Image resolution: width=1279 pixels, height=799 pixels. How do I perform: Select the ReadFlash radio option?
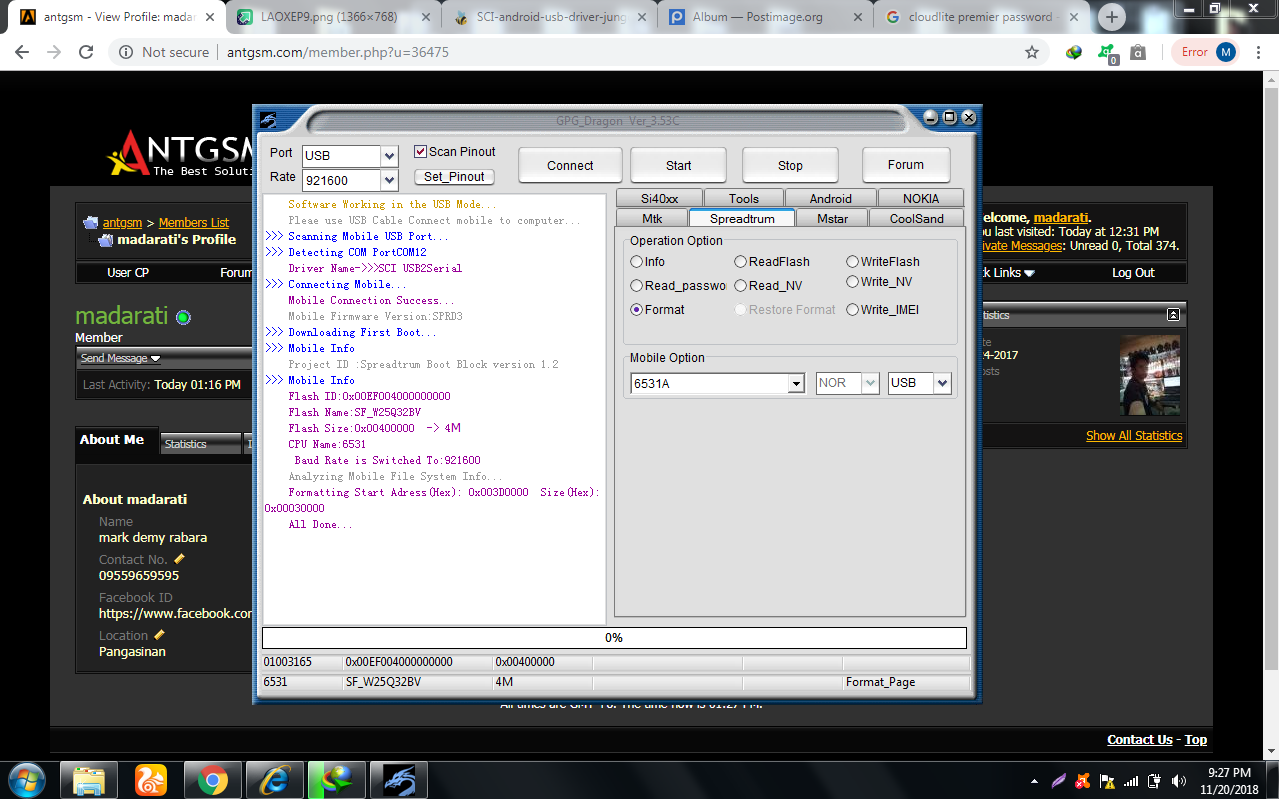click(740, 262)
